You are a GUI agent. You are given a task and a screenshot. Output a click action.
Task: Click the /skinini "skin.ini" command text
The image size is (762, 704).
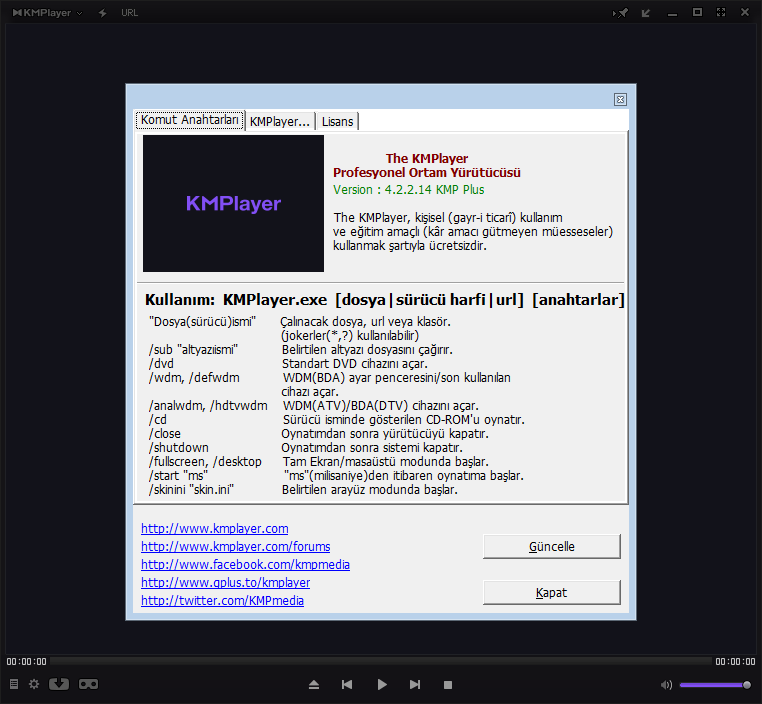point(191,489)
